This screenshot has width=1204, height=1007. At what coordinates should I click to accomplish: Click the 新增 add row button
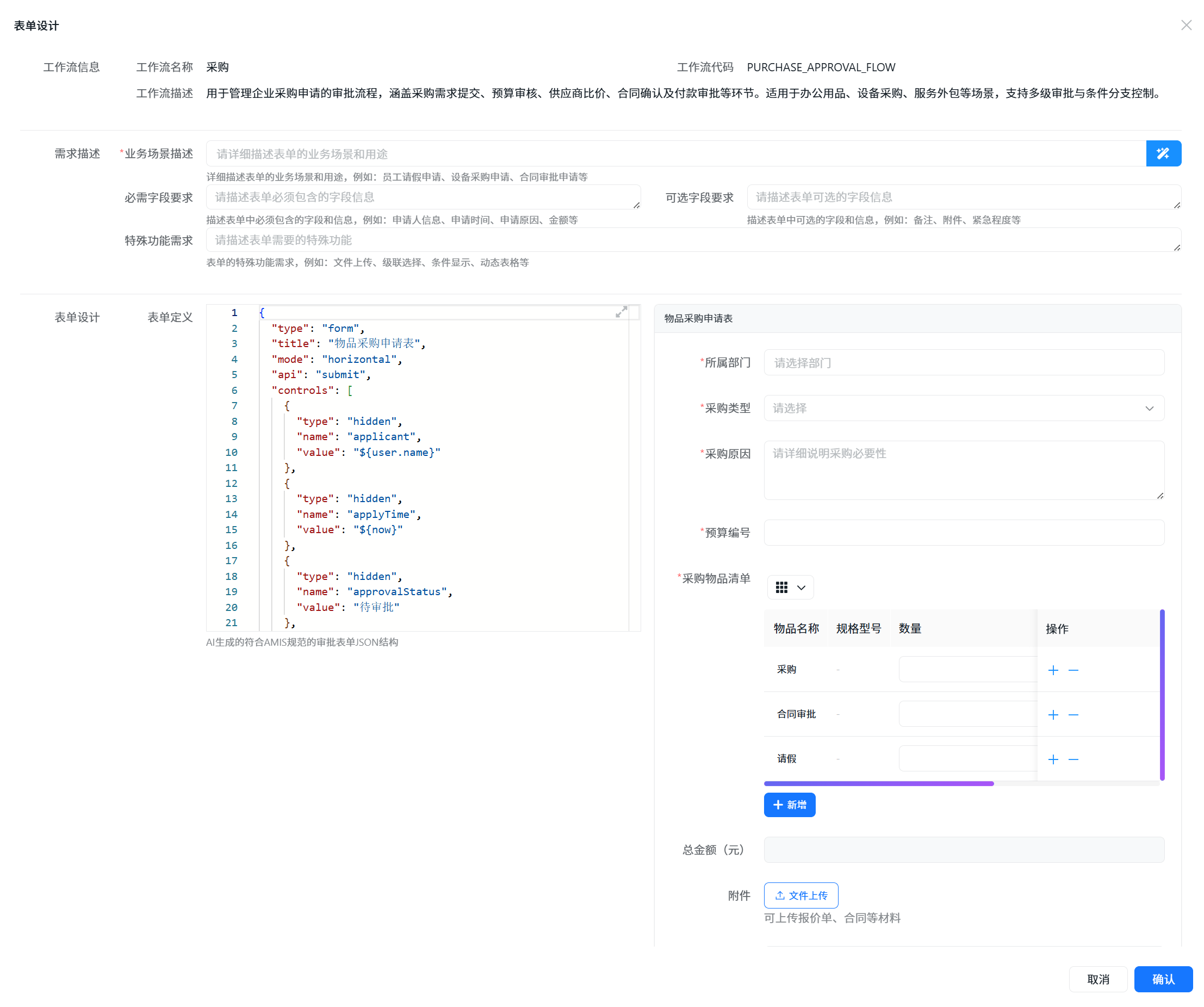click(789, 805)
